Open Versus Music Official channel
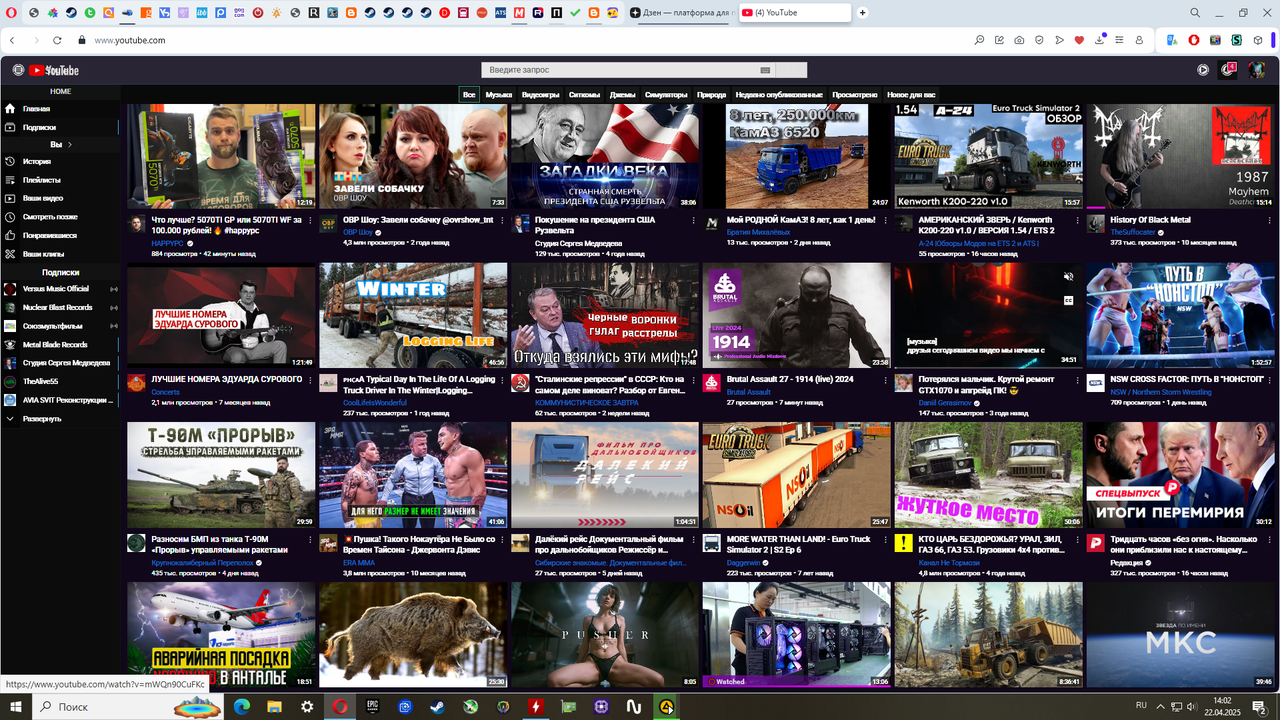Screen dimensions: 1280x720 60,289
